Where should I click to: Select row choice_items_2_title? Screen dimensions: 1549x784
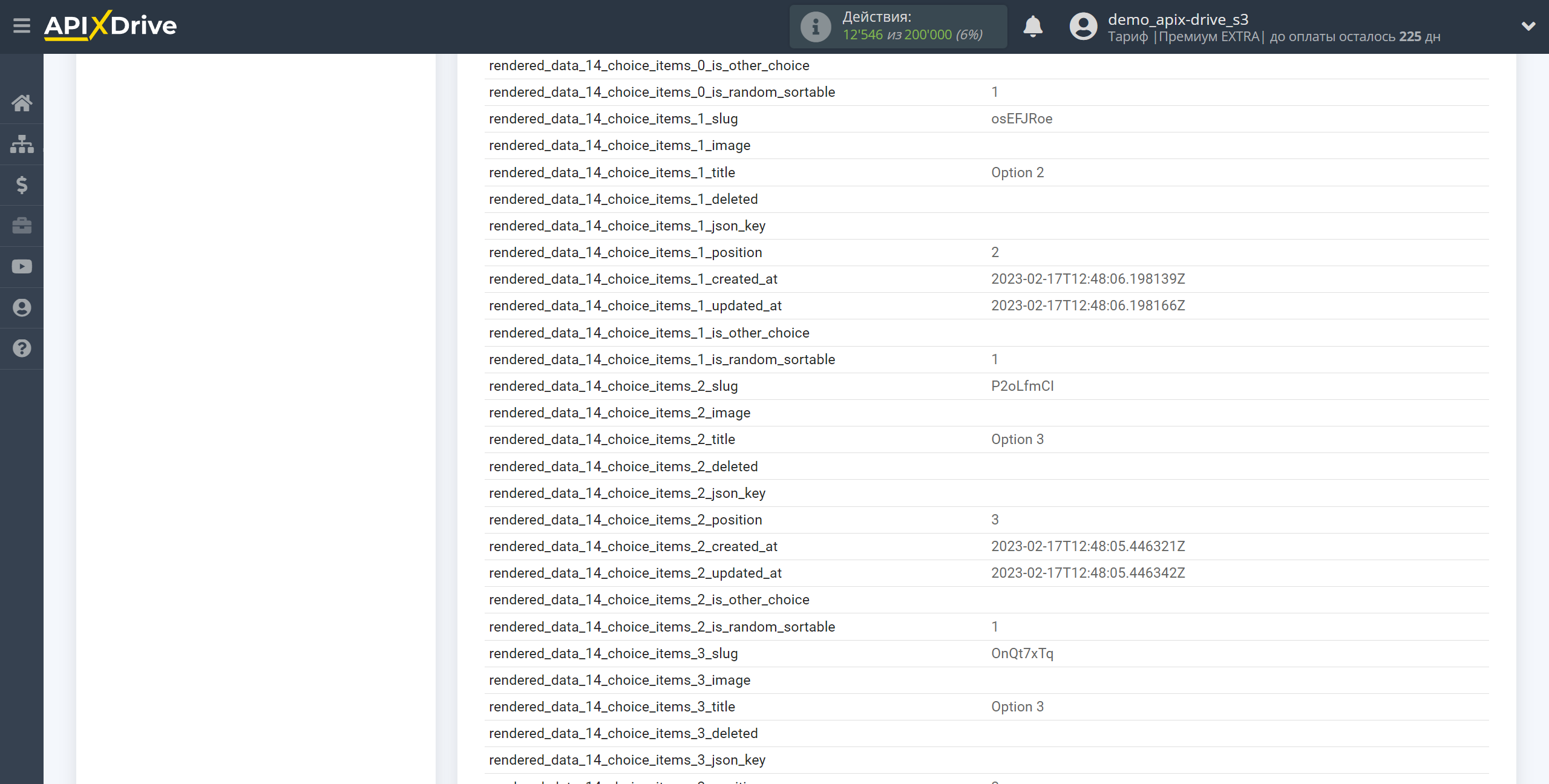click(986, 439)
